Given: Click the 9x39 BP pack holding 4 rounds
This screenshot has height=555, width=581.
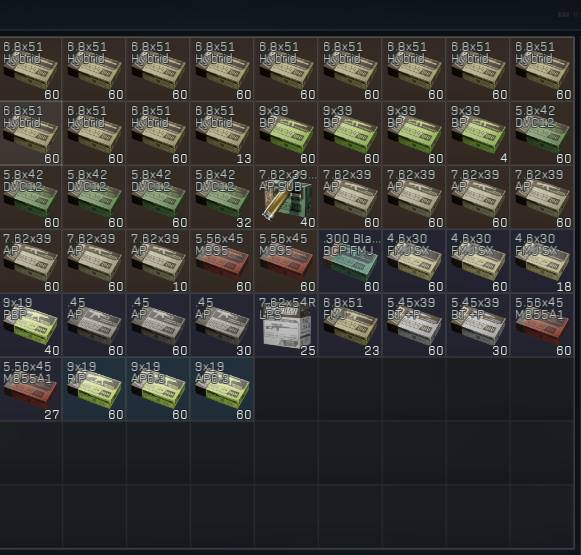Looking at the screenshot, I should click(x=478, y=133).
